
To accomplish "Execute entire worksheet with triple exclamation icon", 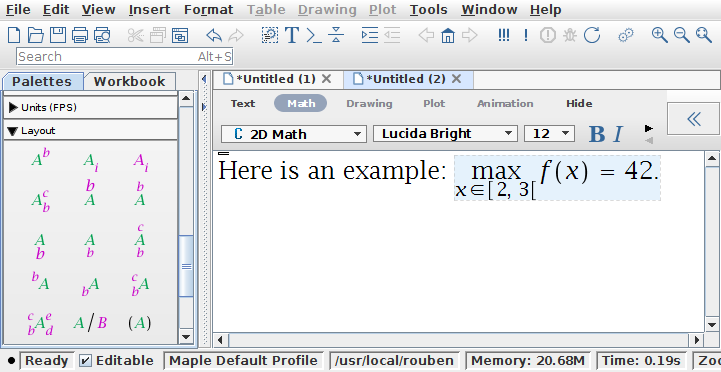I will pos(504,35).
